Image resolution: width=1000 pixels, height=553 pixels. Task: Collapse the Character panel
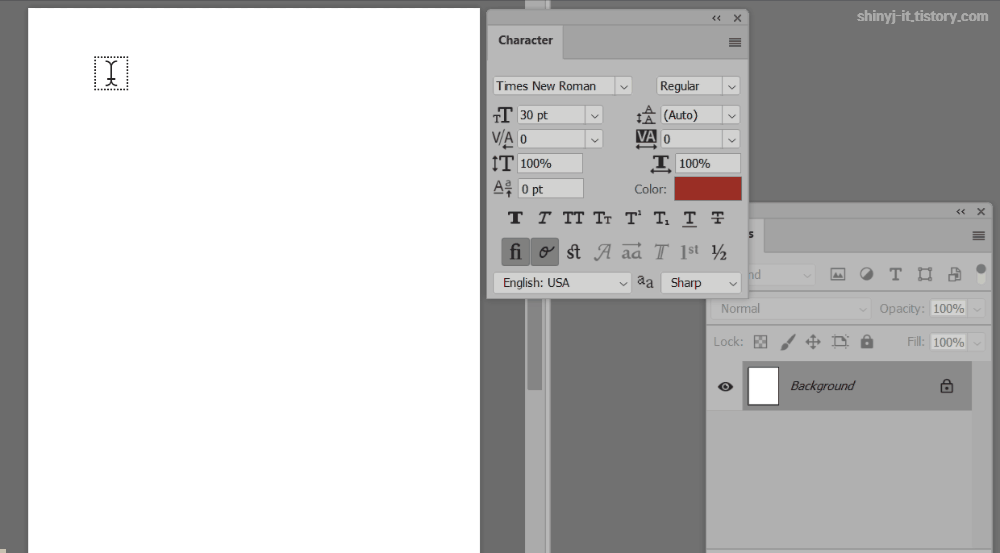point(716,18)
